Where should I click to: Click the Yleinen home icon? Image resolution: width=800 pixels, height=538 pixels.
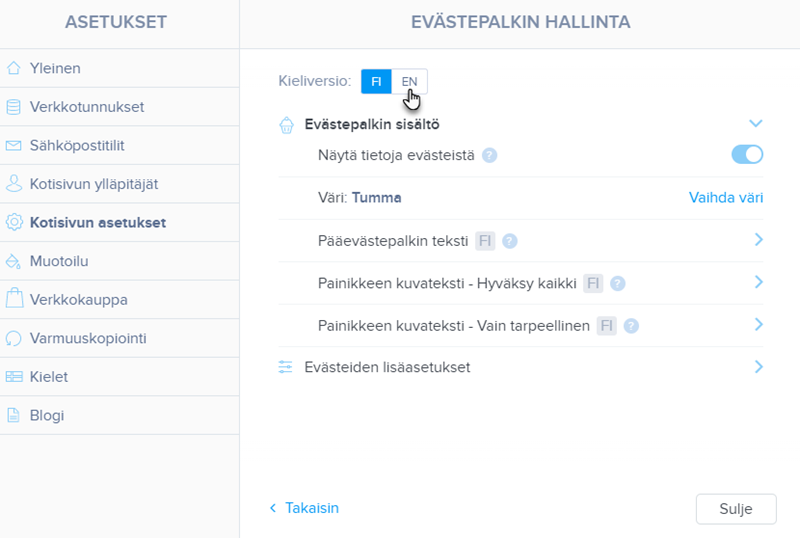[x=13, y=69]
